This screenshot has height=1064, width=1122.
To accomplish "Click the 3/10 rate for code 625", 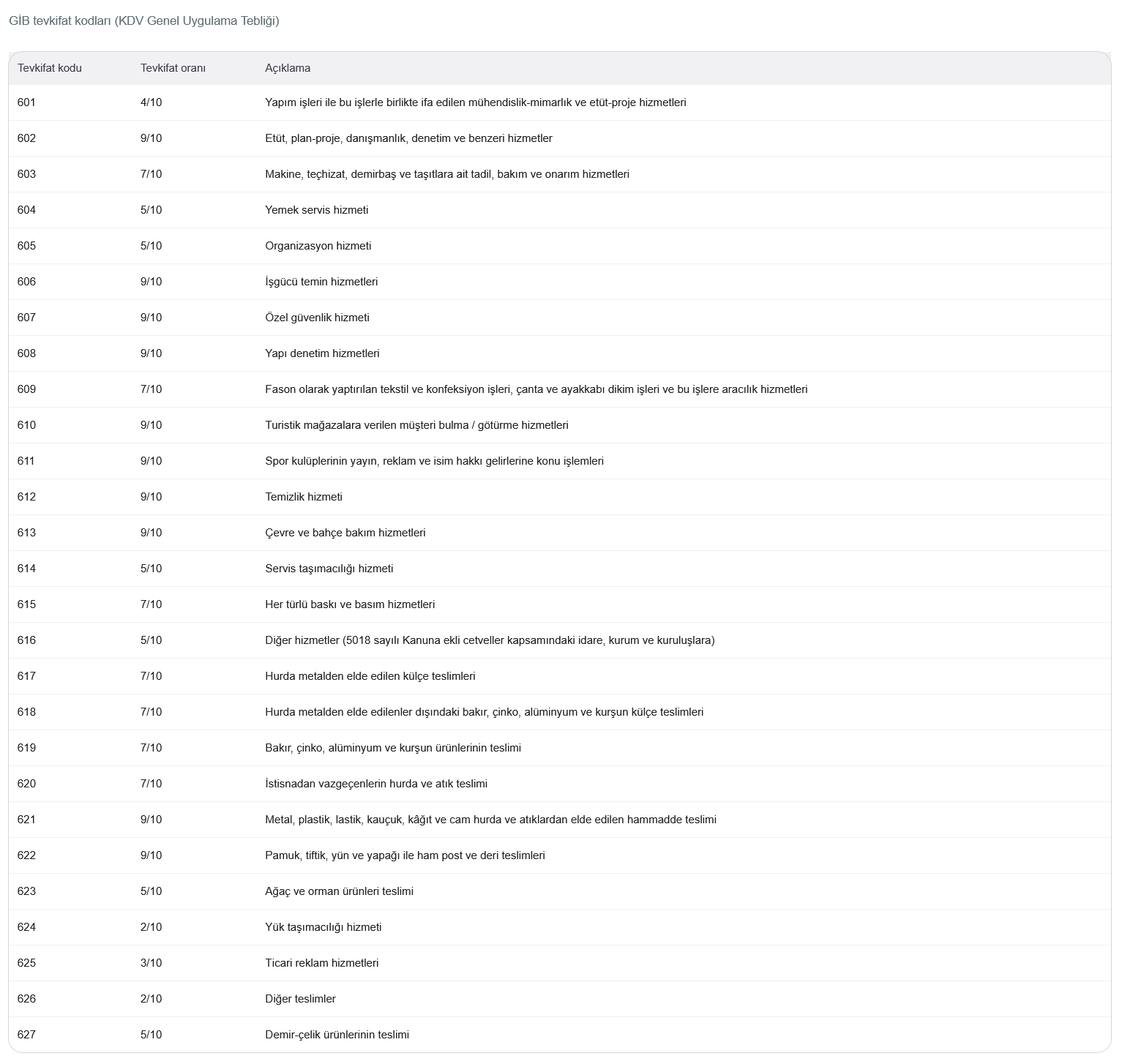I will click(151, 963).
